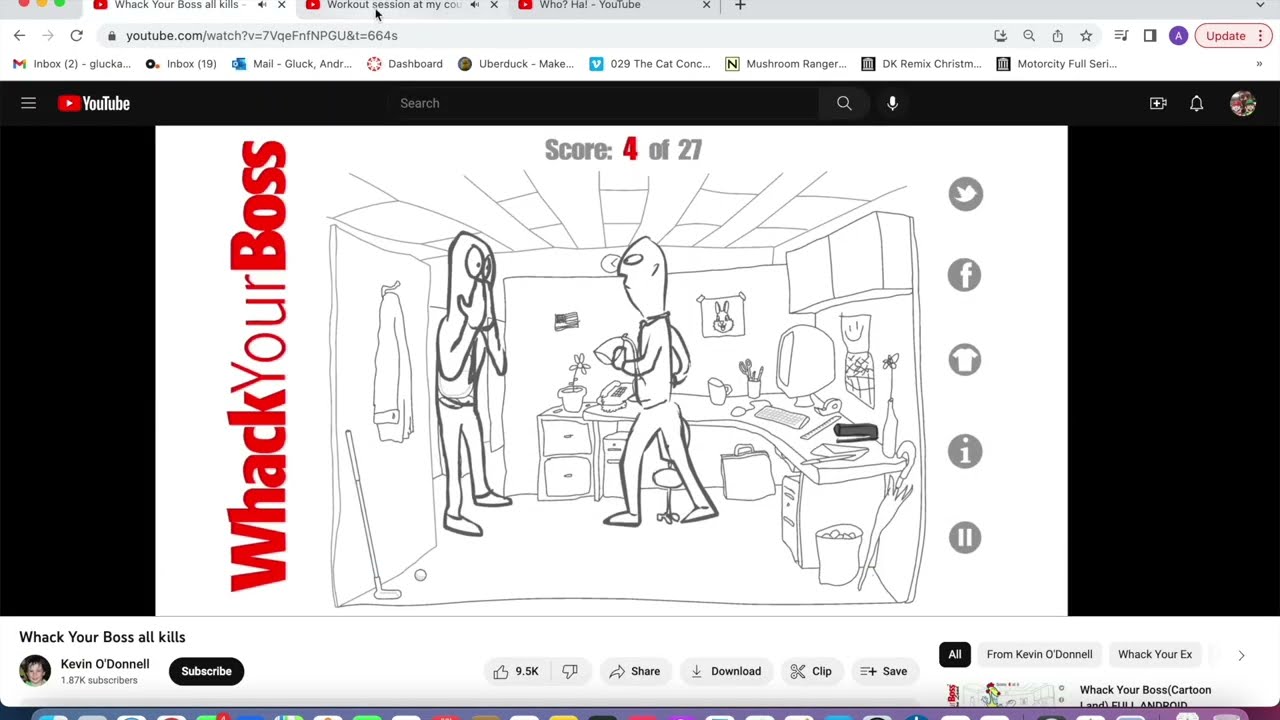Open the Chrome profile avatar A
Screen dimensions: 1280x720
pos(1178,36)
